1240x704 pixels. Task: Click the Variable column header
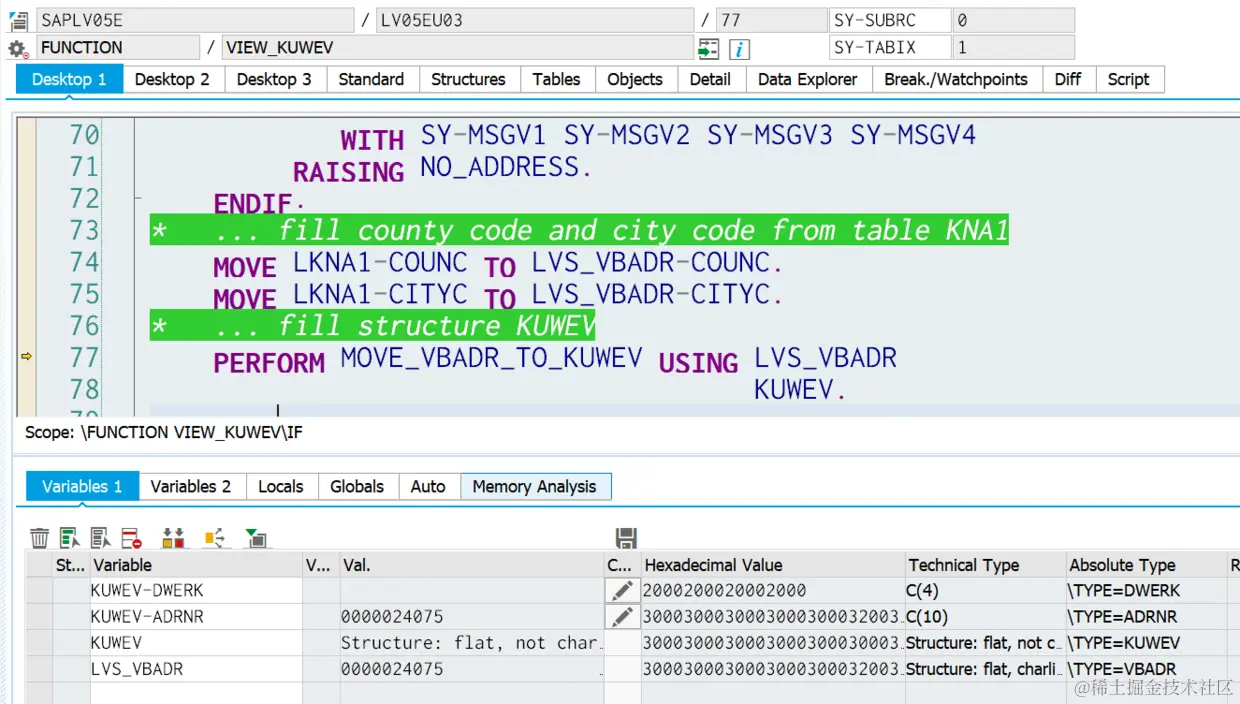point(196,565)
